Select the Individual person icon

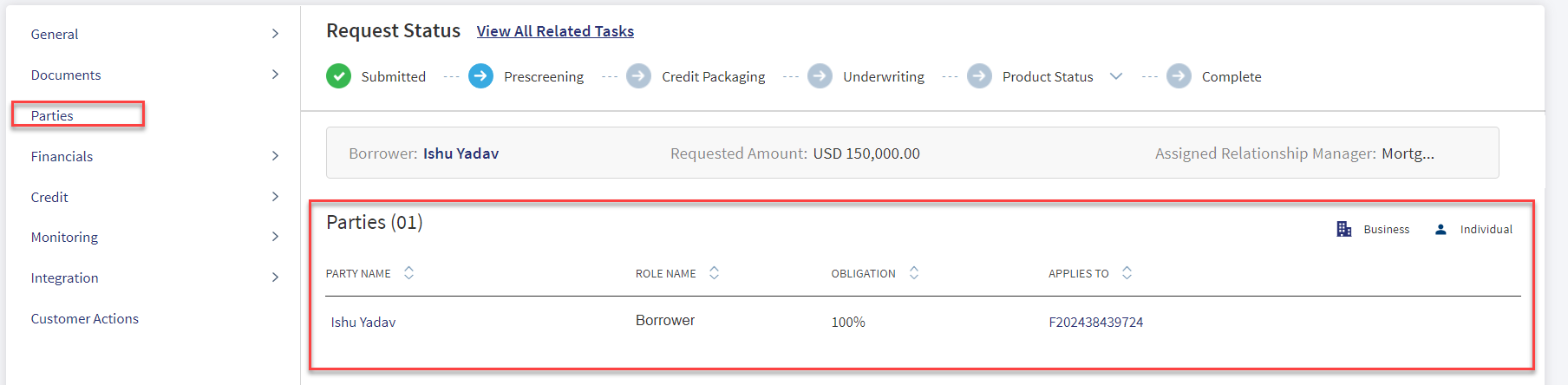[1441, 230]
